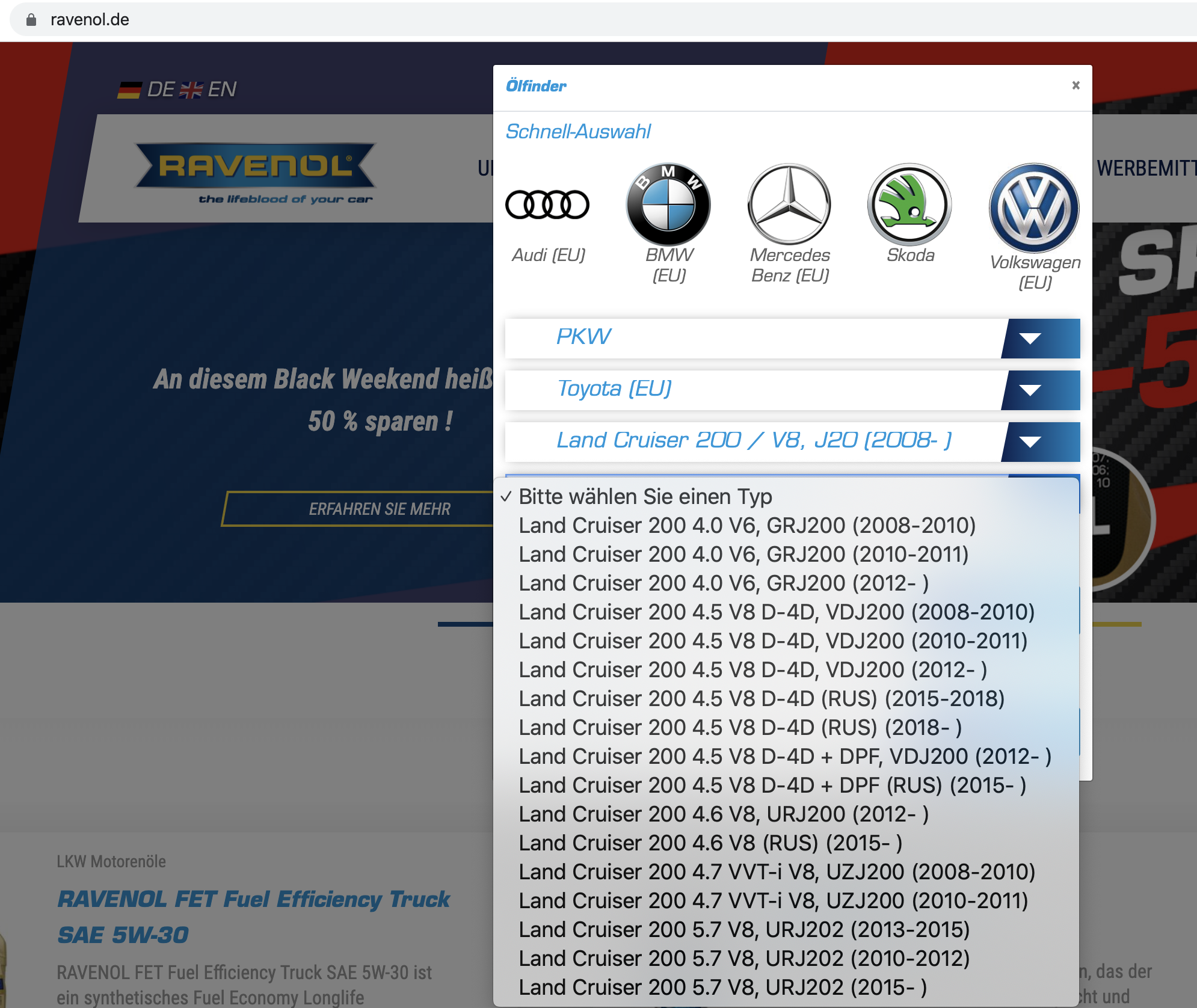Click the LKW Motorenöle category label

pos(111,861)
